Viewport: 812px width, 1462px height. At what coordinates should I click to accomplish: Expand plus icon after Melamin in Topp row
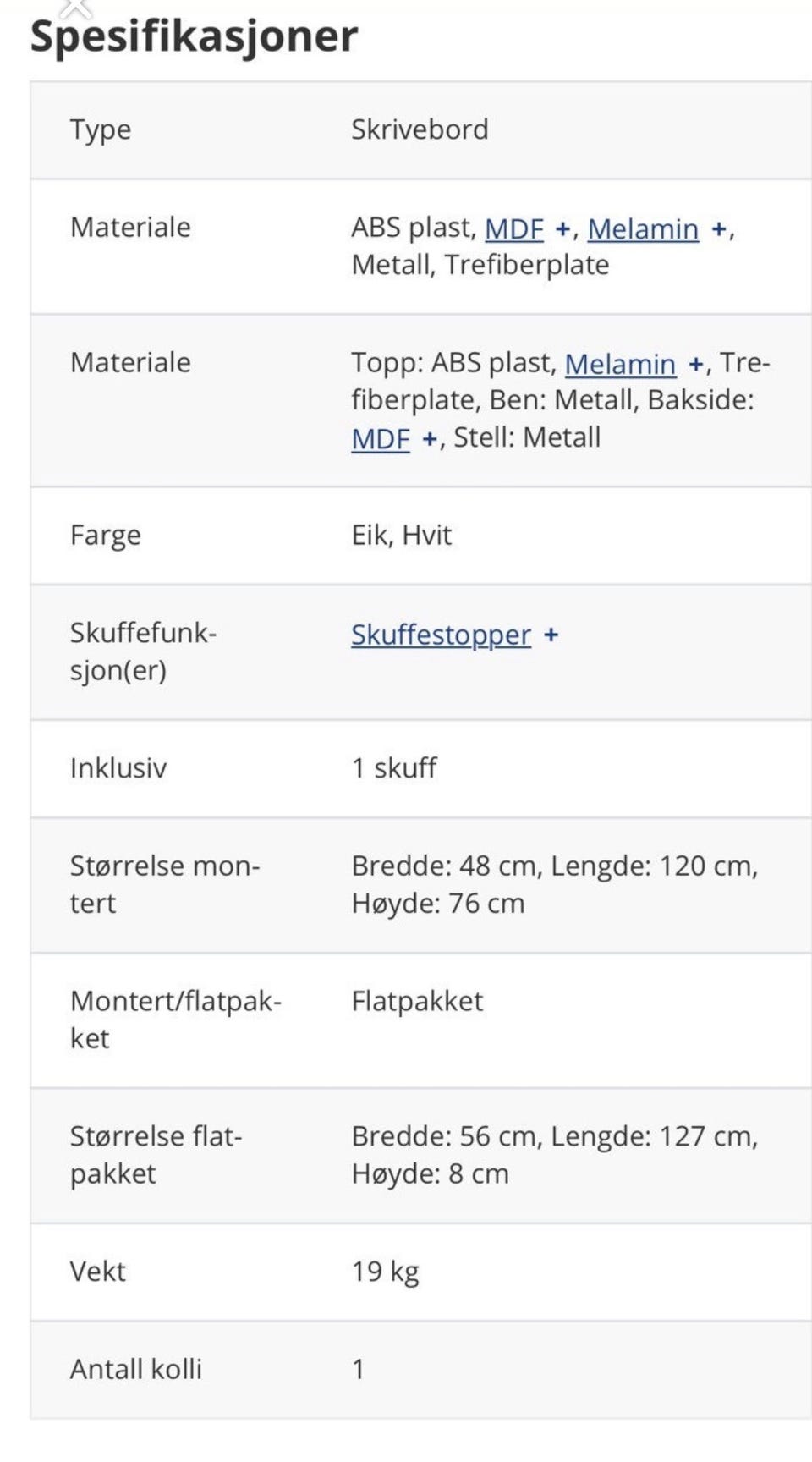(696, 363)
